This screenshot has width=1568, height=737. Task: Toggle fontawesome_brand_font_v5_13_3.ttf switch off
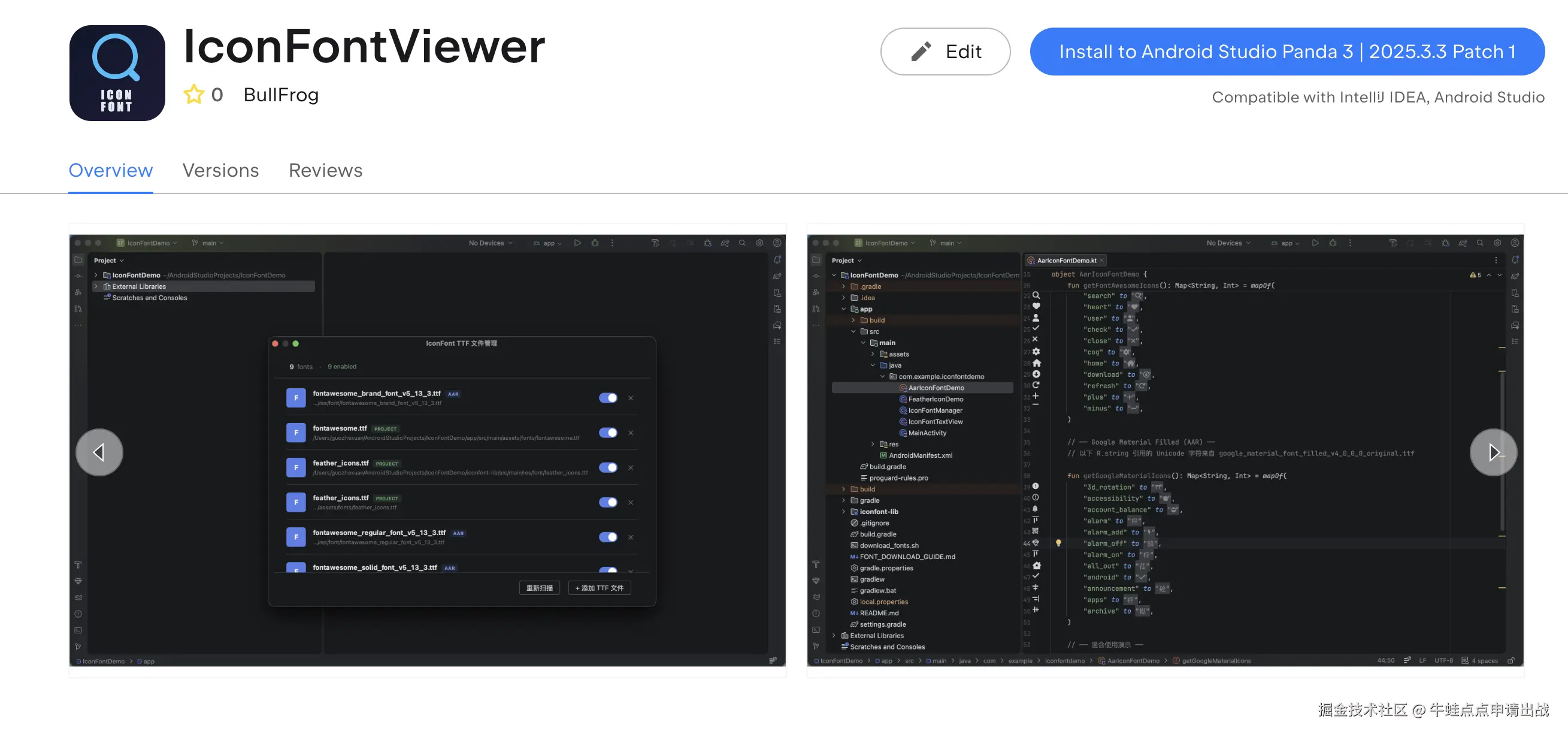coord(607,398)
